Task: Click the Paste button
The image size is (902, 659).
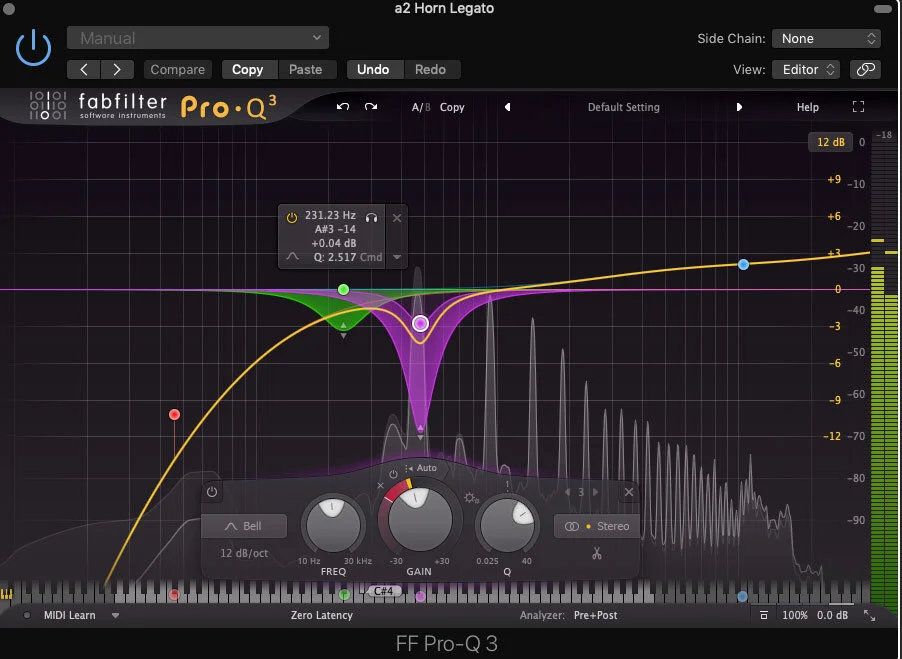Action: tap(305, 70)
